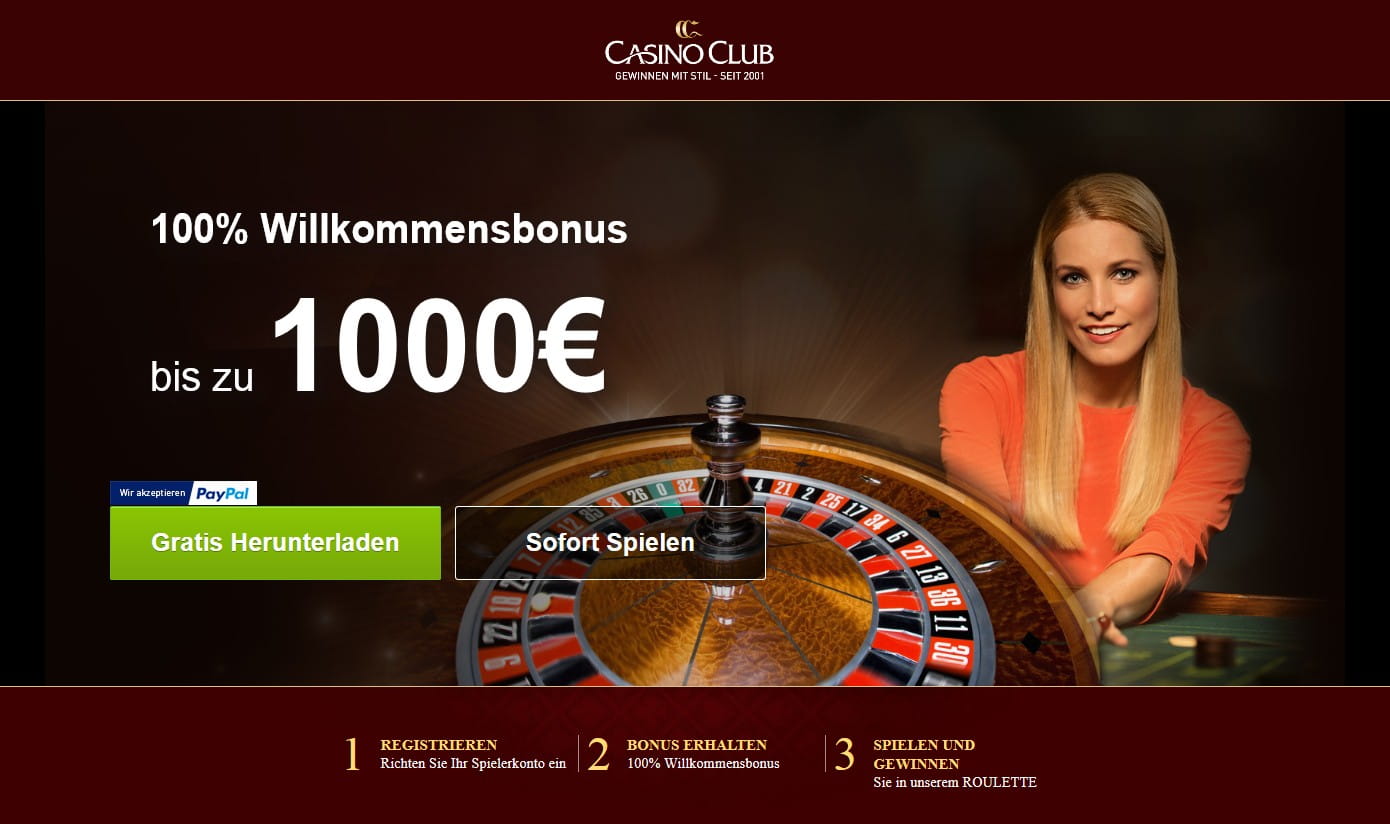Screen dimensions: 1390x824
Task: Click the step number 1 icon
Action: click(352, 755)
